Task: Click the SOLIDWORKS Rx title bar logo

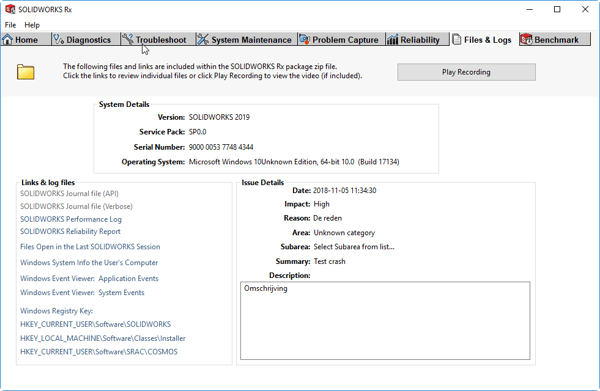Action: (x=10, y=9)
